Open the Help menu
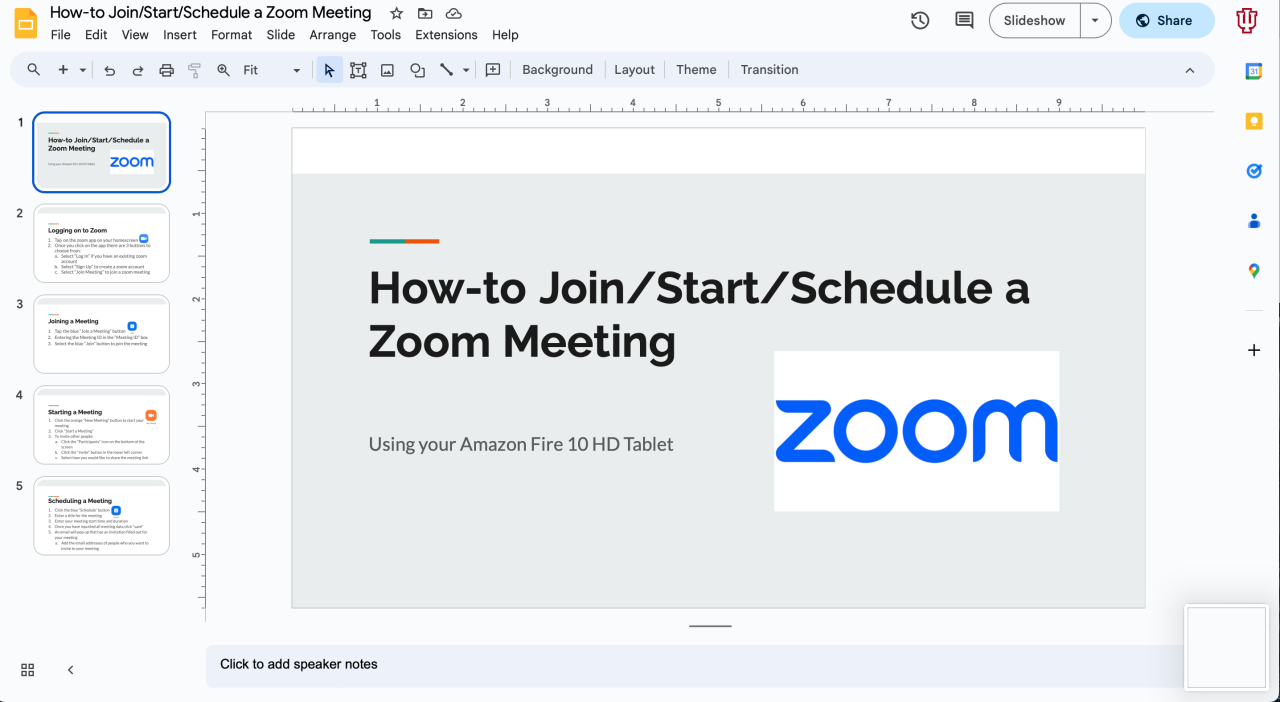 pyautogui.click(x=506, y=35)
